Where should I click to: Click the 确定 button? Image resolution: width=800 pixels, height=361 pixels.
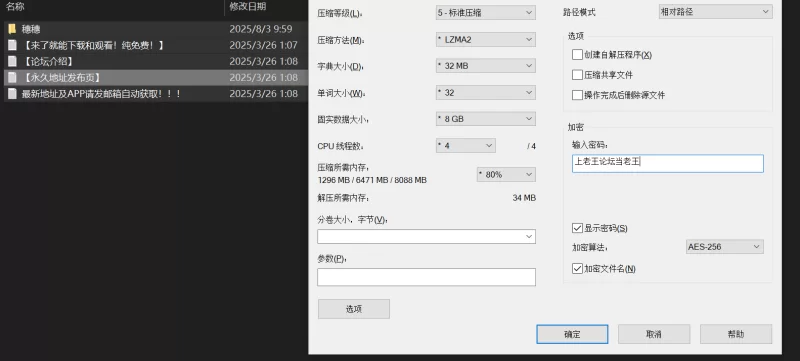coord(572,334)
